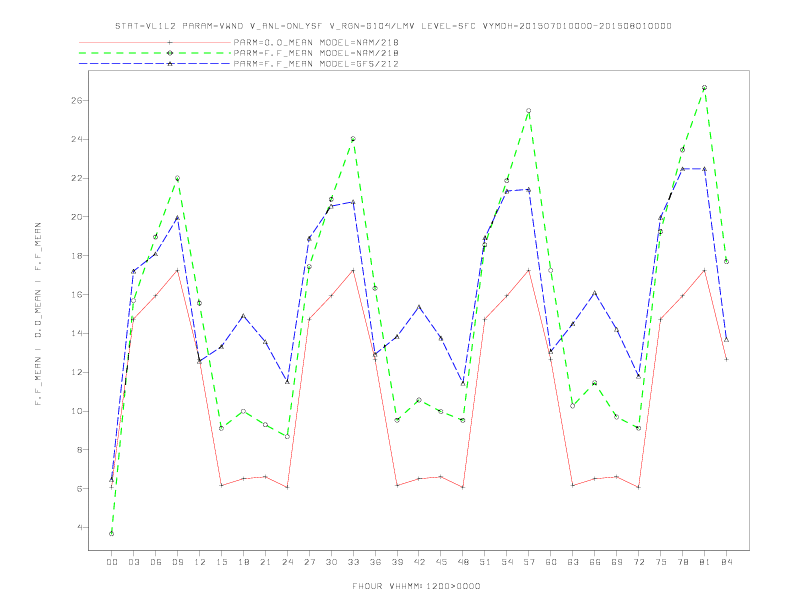Image resolution: width=792 pixels, height=612 pixels.
Task: Click x-axis forecast hour label 21
Action: pos(265,562)
